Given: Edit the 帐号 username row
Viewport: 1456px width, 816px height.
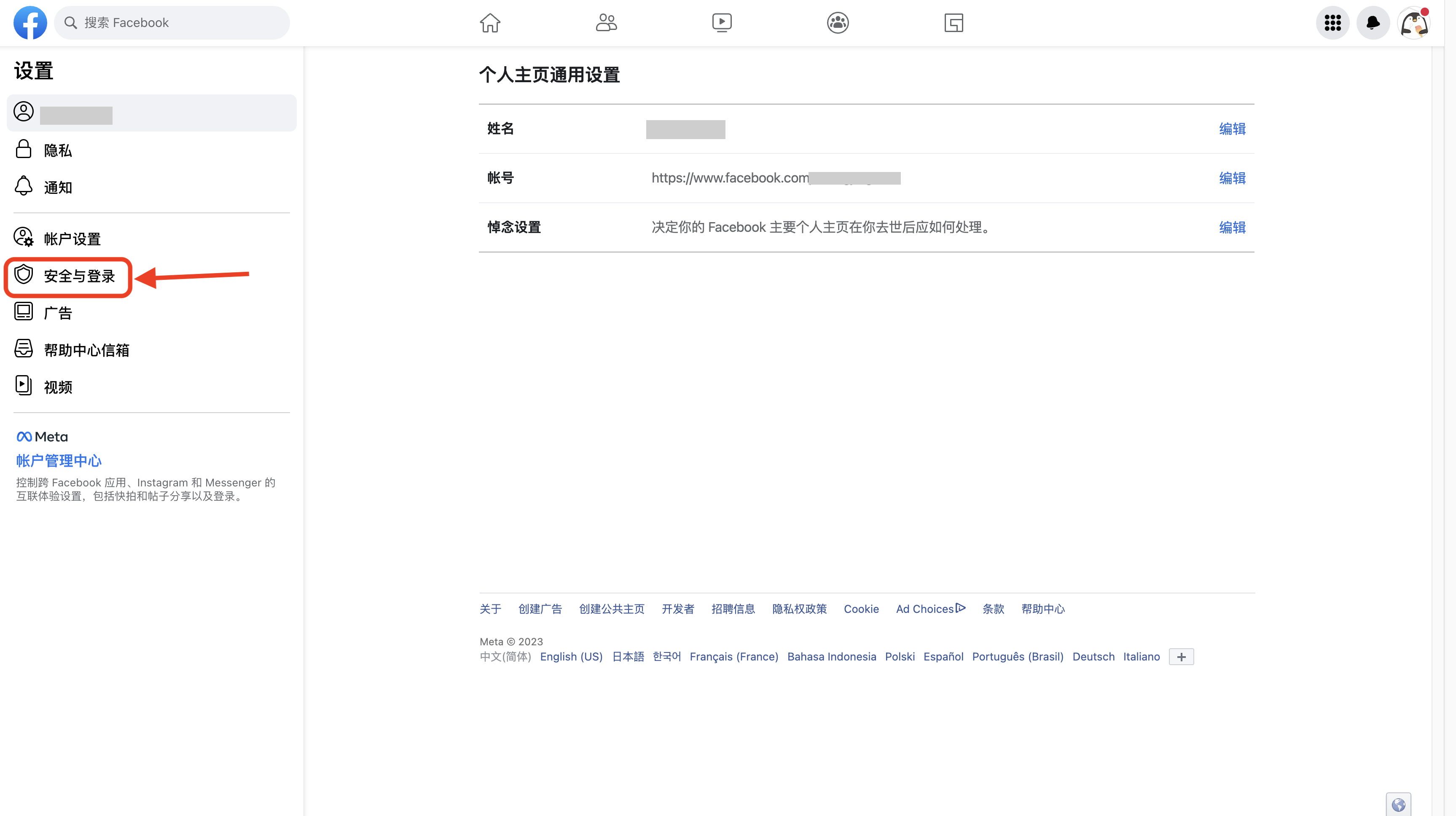Looking at the screenshot, I should pos(1232,178).
